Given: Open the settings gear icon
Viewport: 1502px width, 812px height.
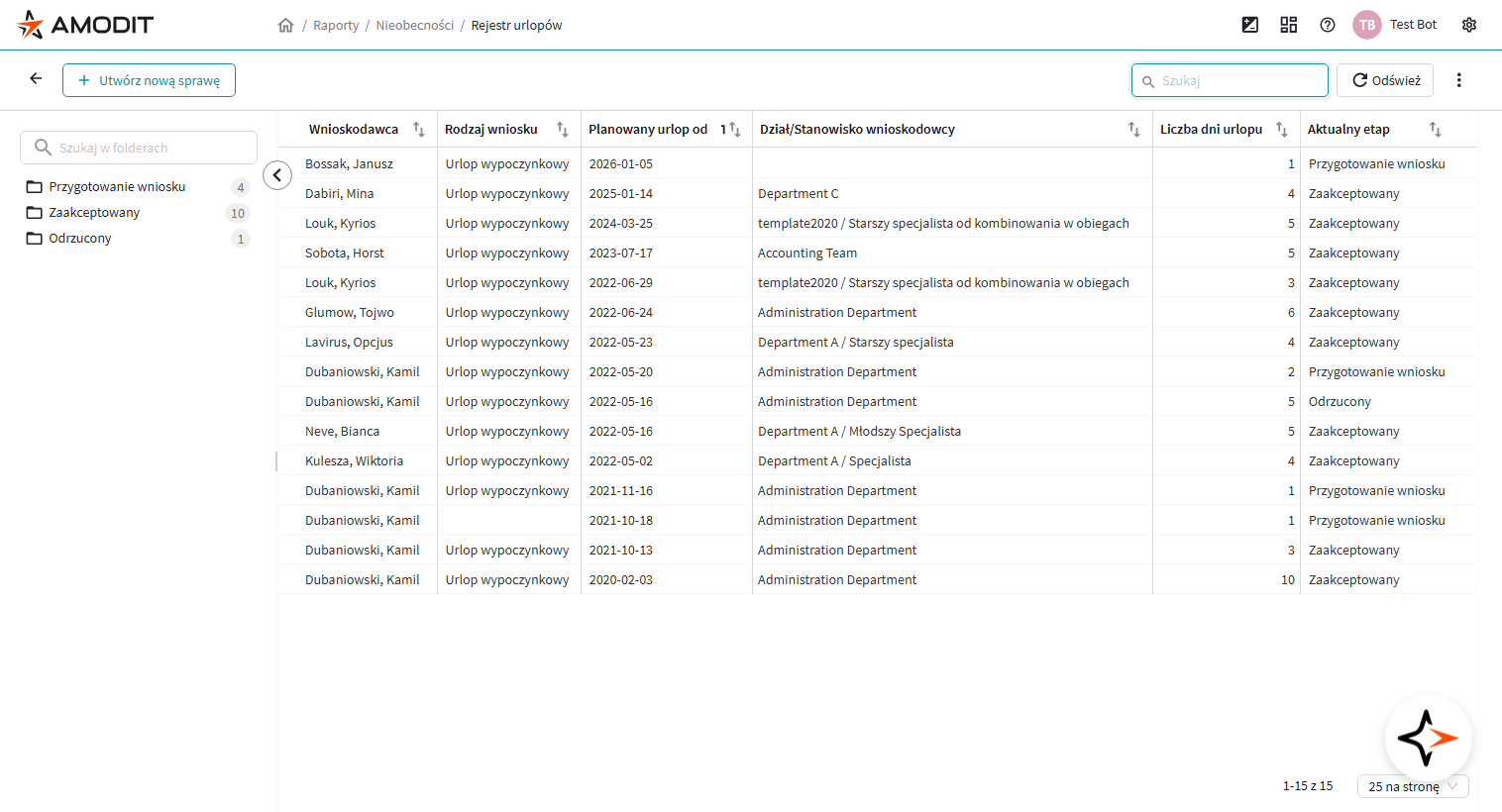Looking at the screenshot, I should point(1469,25).
